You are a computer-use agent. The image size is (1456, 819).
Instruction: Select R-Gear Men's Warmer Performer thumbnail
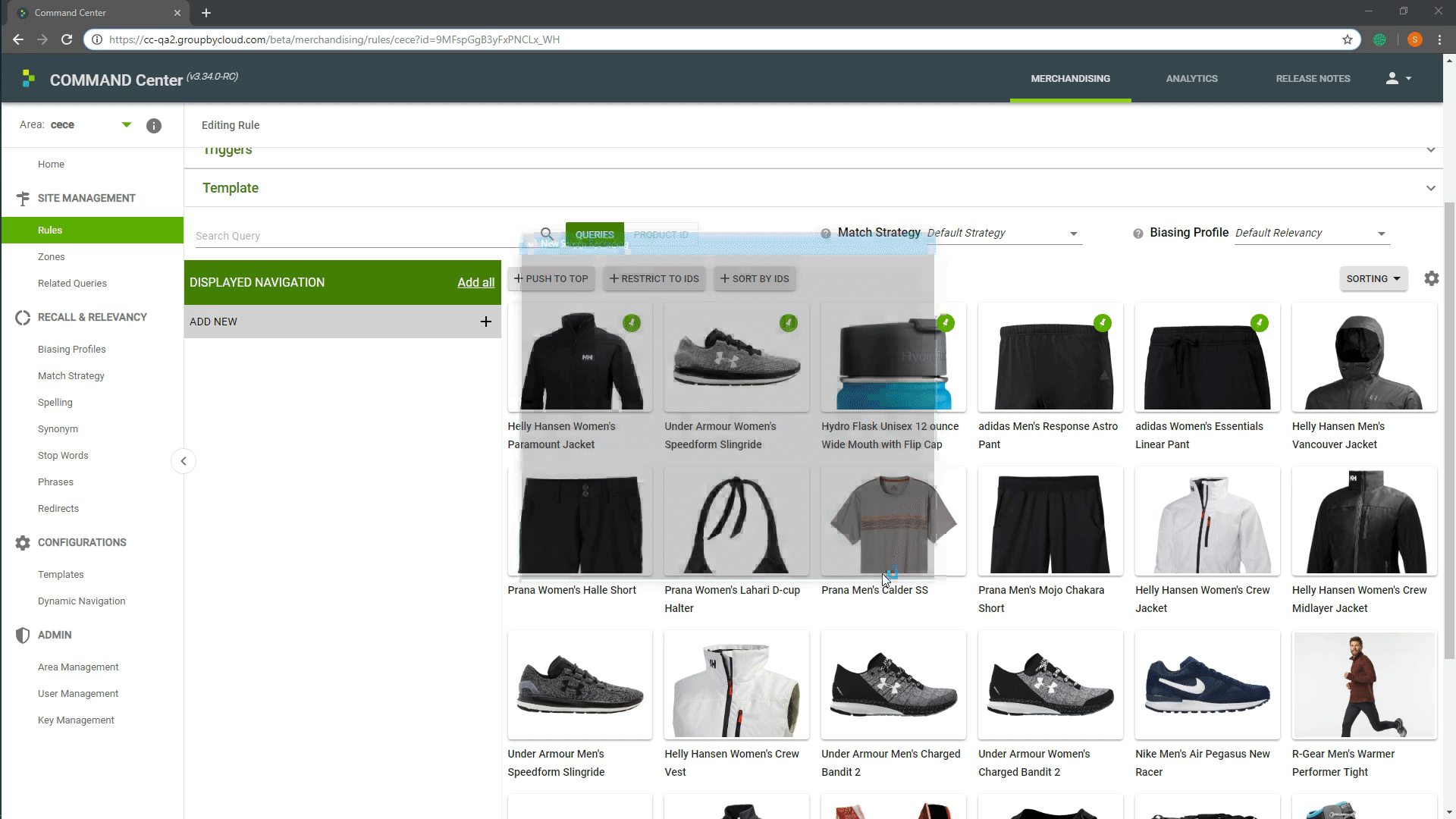coord(1364,685)
